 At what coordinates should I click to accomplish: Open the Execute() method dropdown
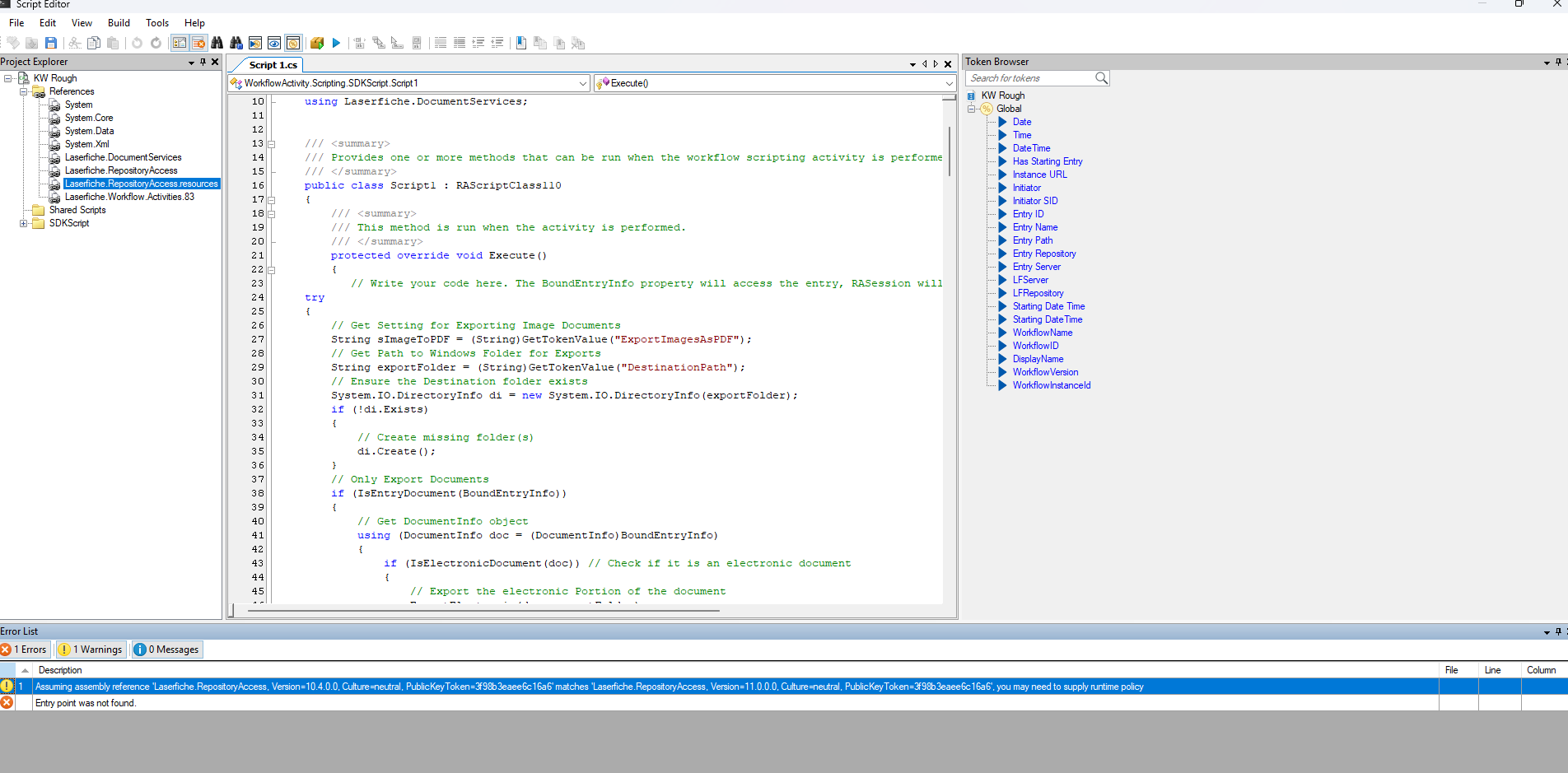(949, 83)
